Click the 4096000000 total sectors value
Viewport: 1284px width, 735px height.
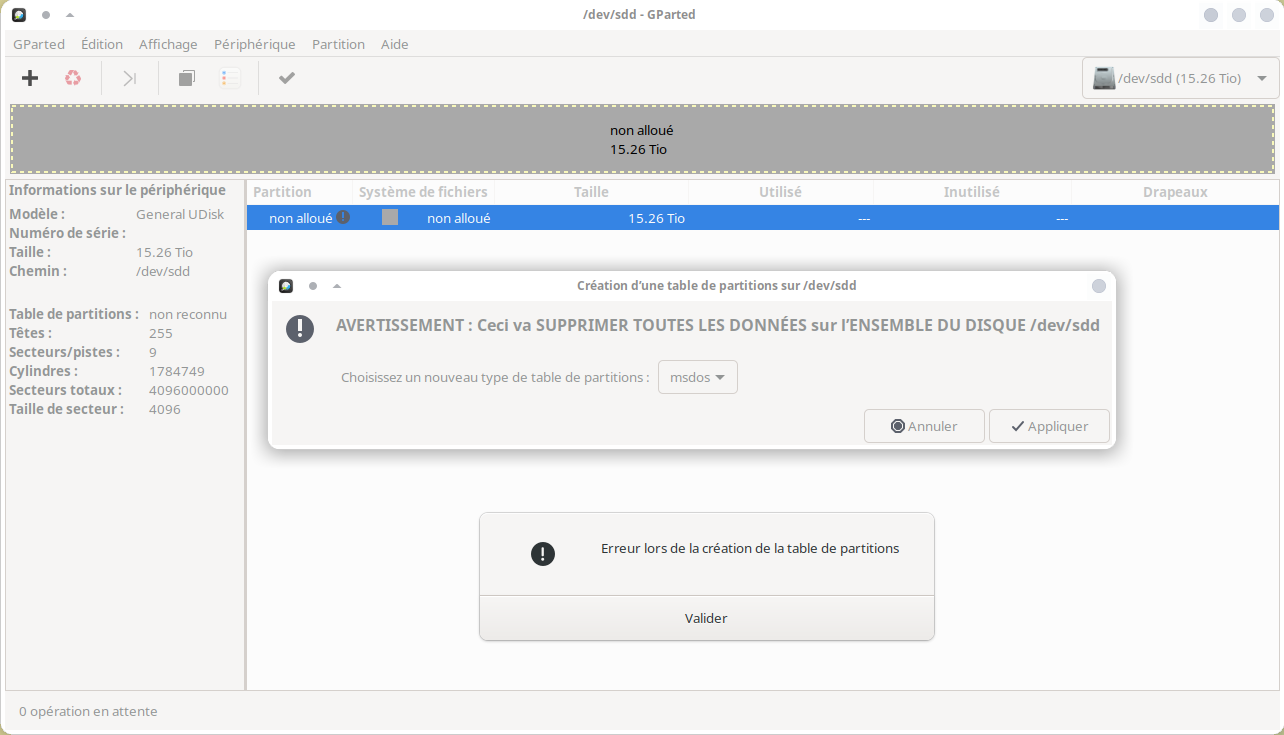point(189,390)
